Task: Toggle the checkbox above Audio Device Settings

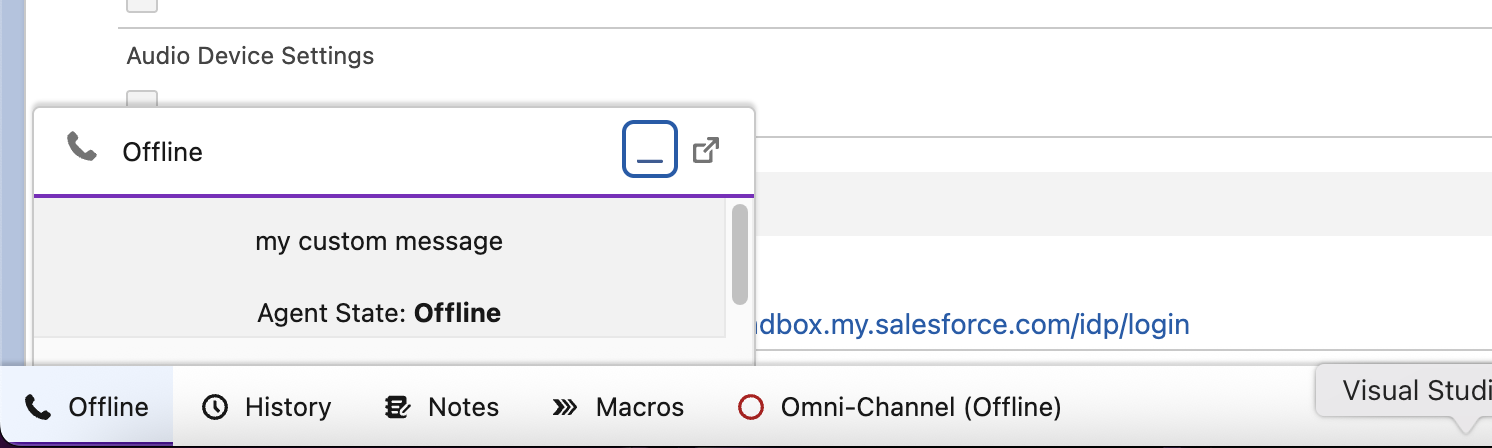Action: tap(142, 4)
